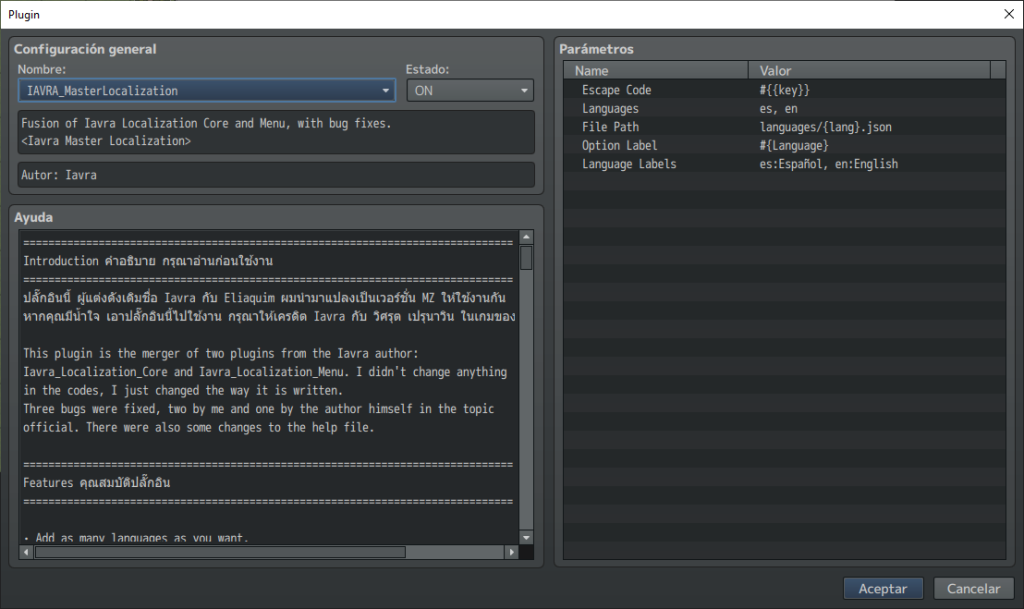Open the Nombre plugin name dropdown
Screen dimensions: 1024x609
(206, 90)
